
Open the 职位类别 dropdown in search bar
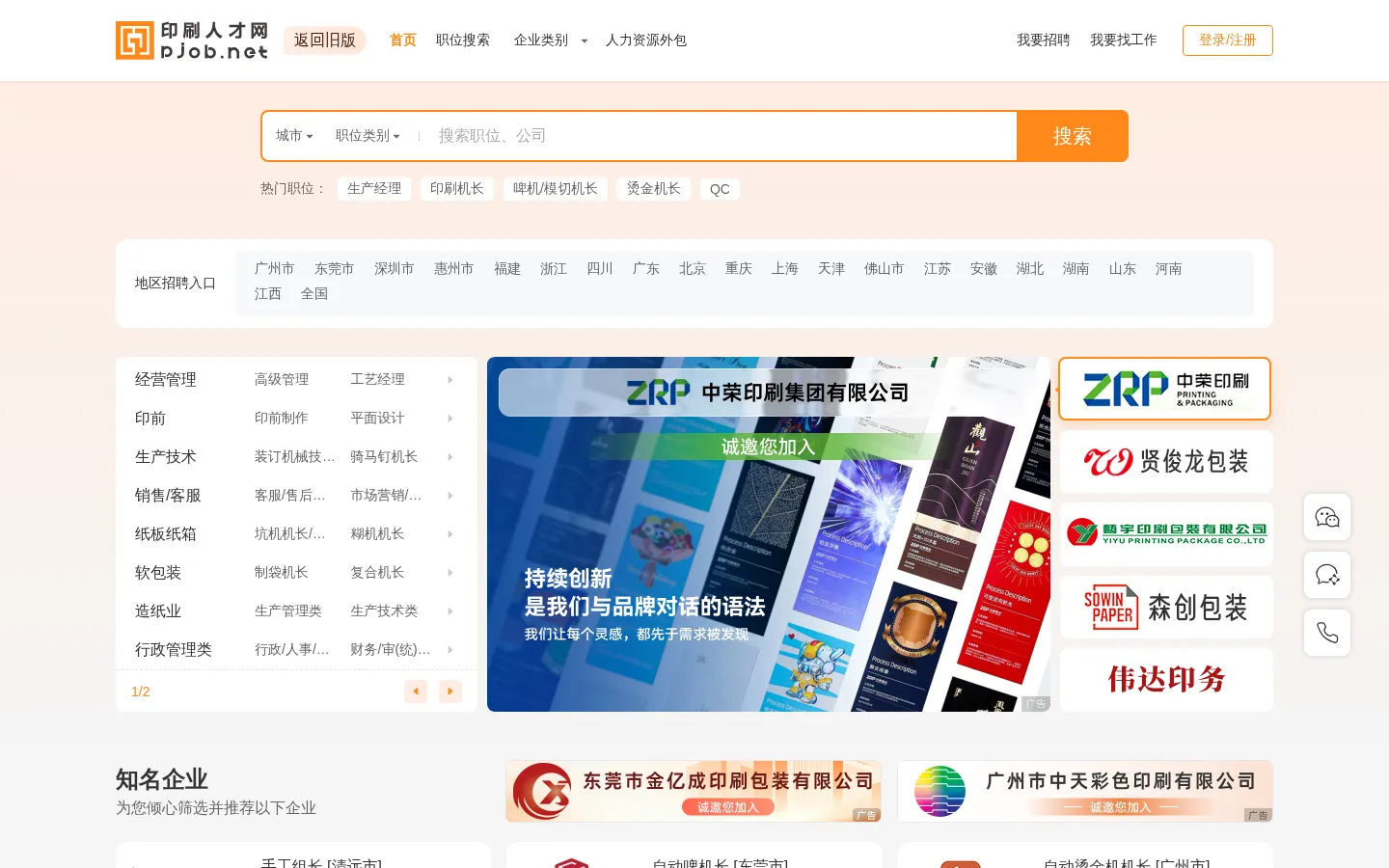click(x=368, y=136)
